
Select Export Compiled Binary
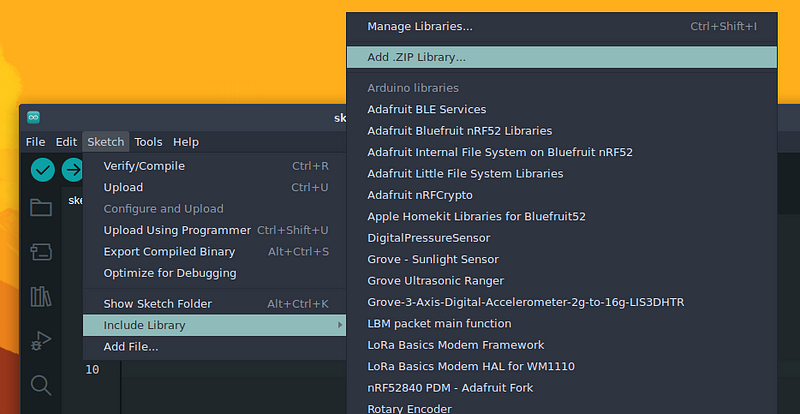[x=214, y=252]
